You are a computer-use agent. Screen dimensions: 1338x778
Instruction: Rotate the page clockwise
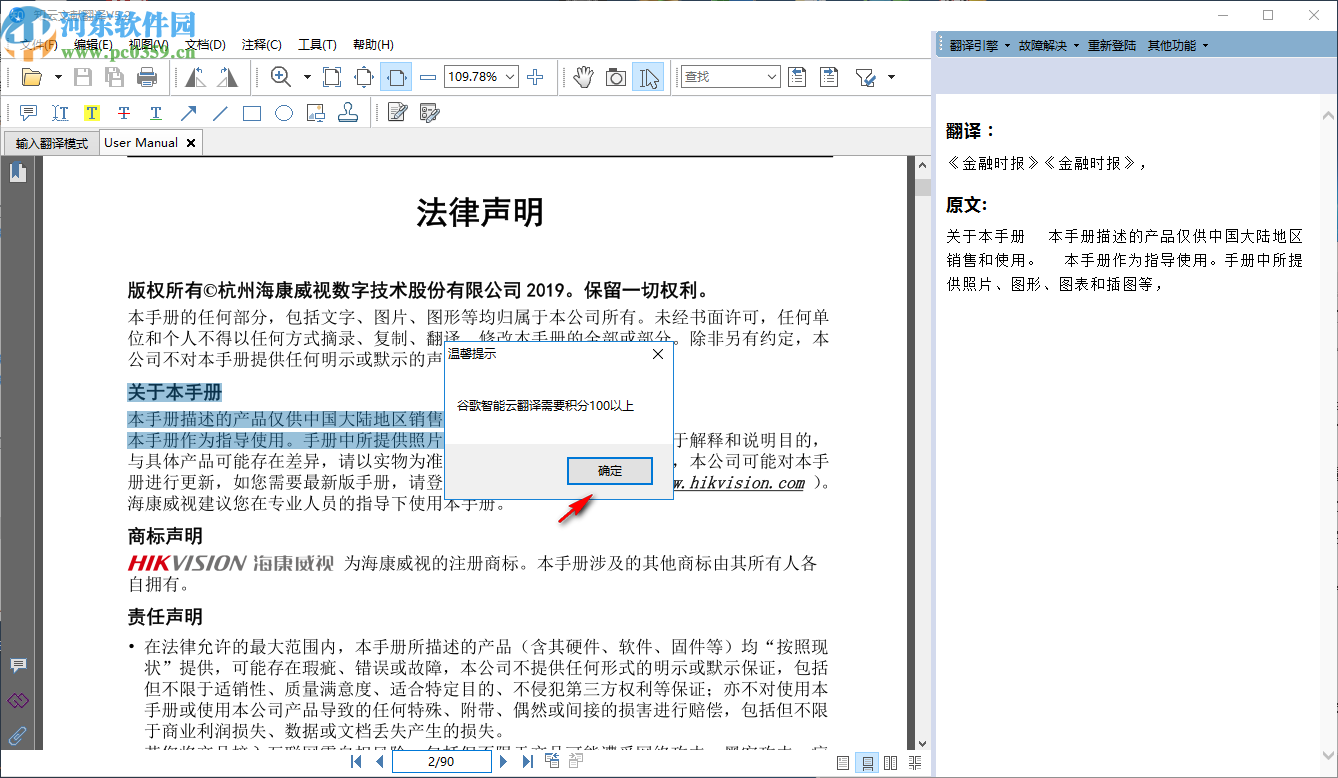(228, 77)
